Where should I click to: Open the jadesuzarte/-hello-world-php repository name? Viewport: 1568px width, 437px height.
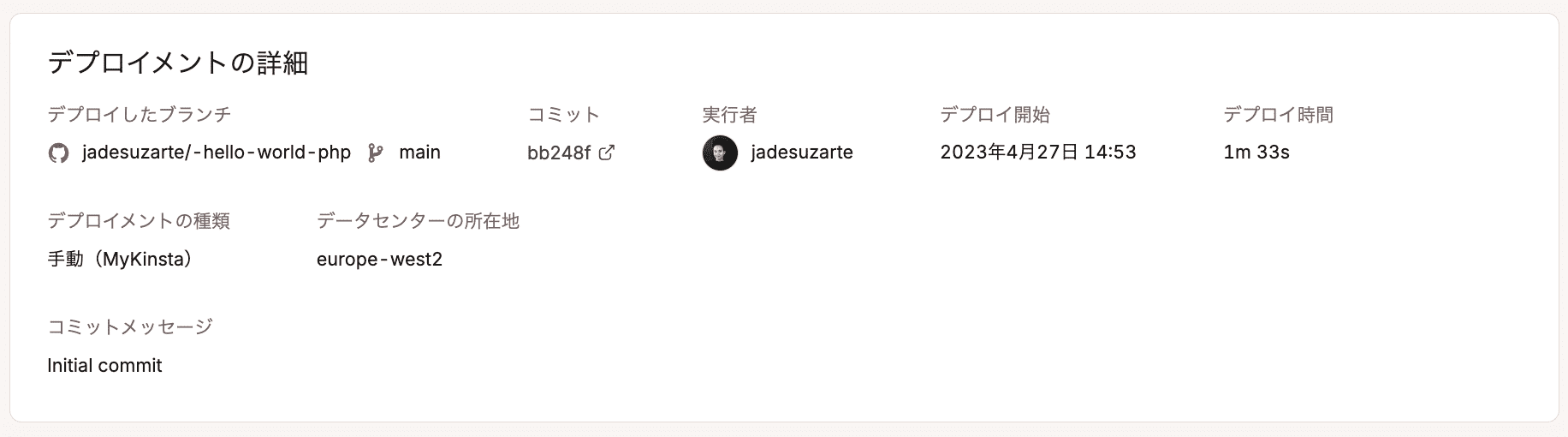(216, 153)
